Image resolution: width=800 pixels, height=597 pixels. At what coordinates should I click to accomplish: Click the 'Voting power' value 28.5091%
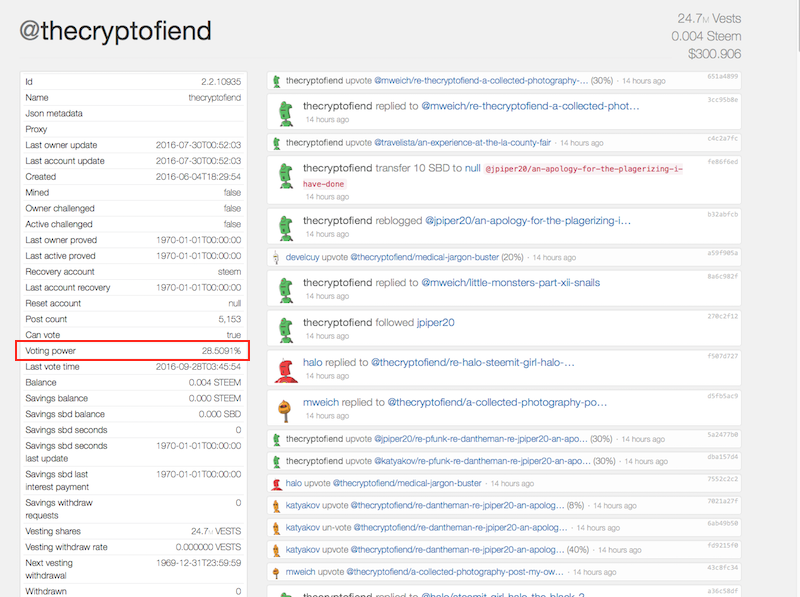coord(221,351)
